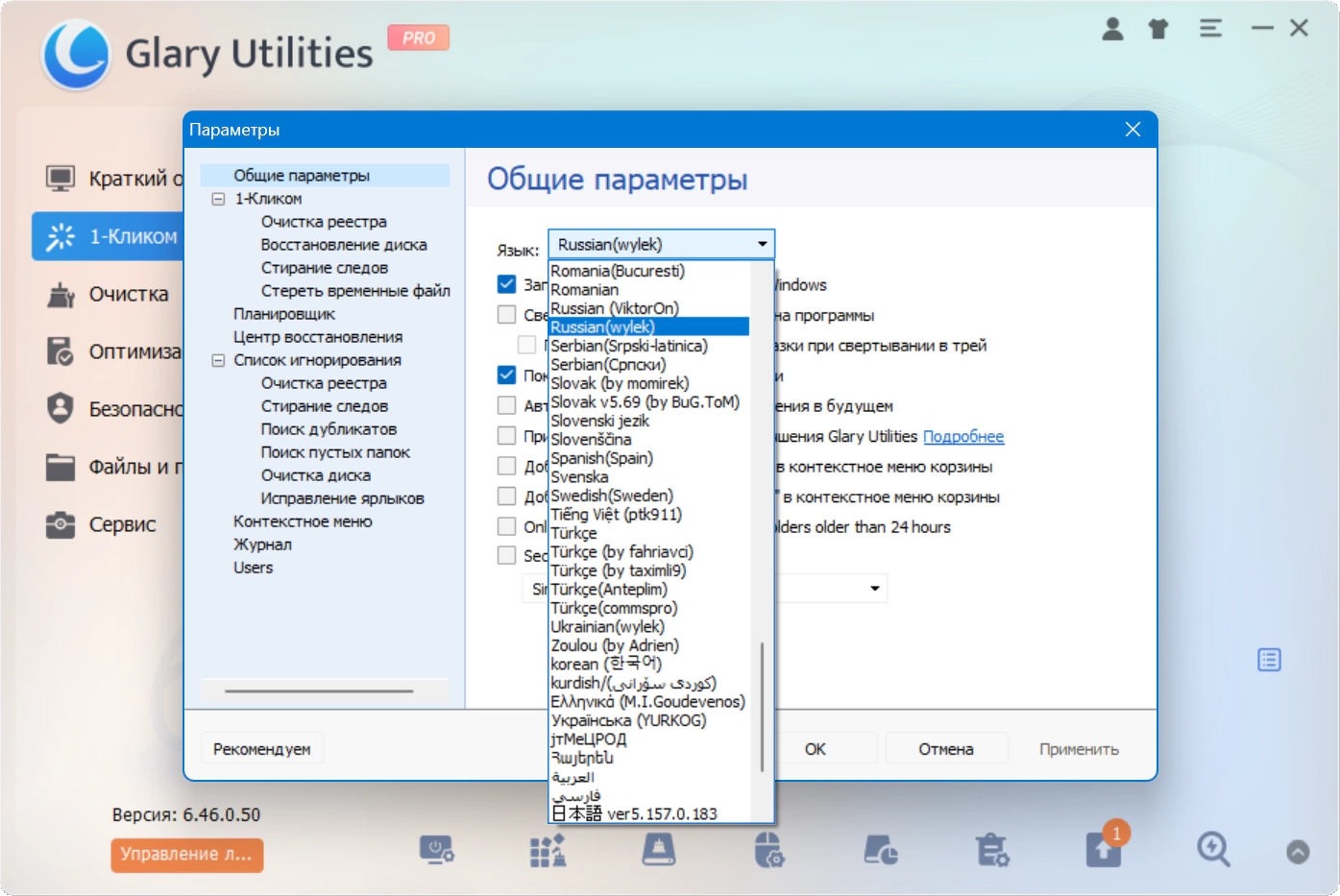Select Планировщик in the settings tree
The height and width of the screenshot is (896, 1340).
[x=284, y=314]
